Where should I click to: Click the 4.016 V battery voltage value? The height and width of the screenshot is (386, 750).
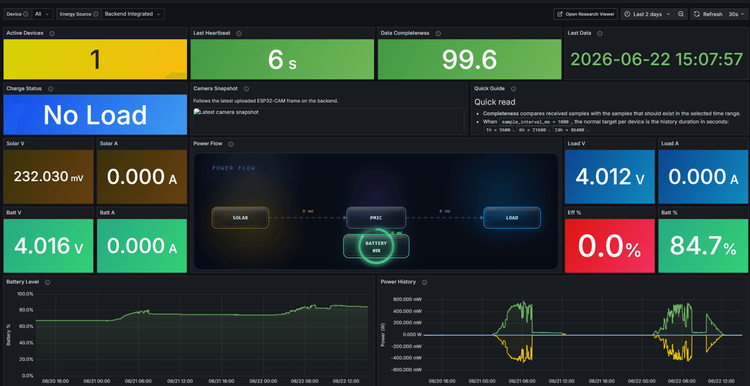48,246
